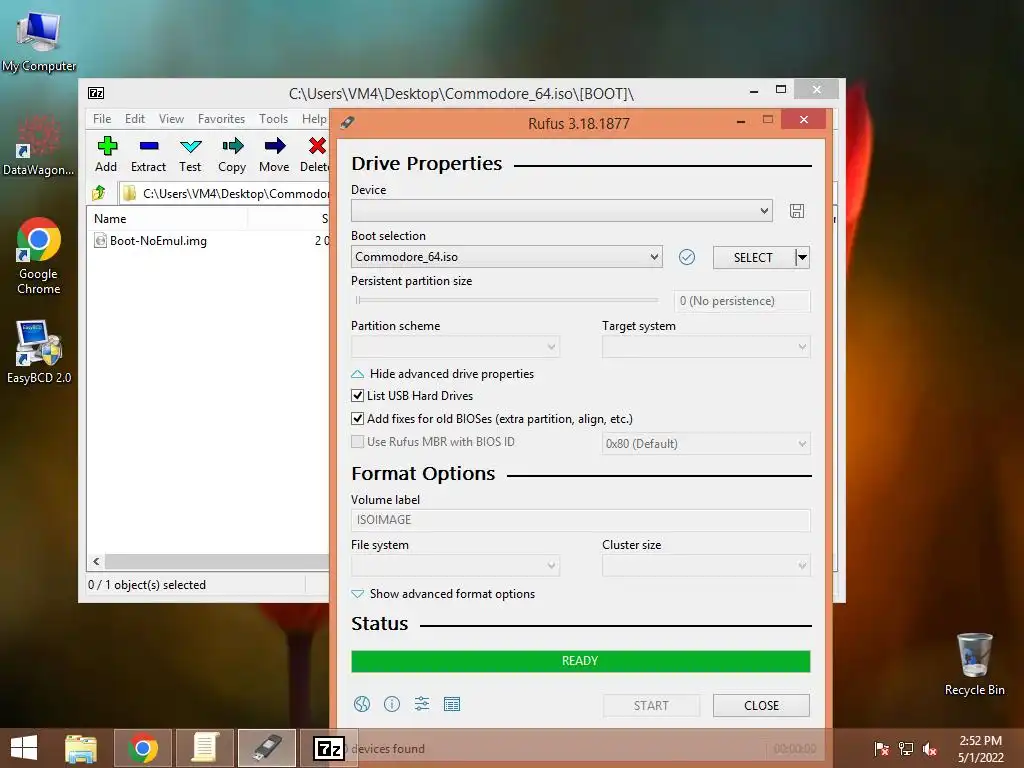Click the muted volume tray icon
The width and height of the screenshot is (1024, 768).
coord(930,749)
